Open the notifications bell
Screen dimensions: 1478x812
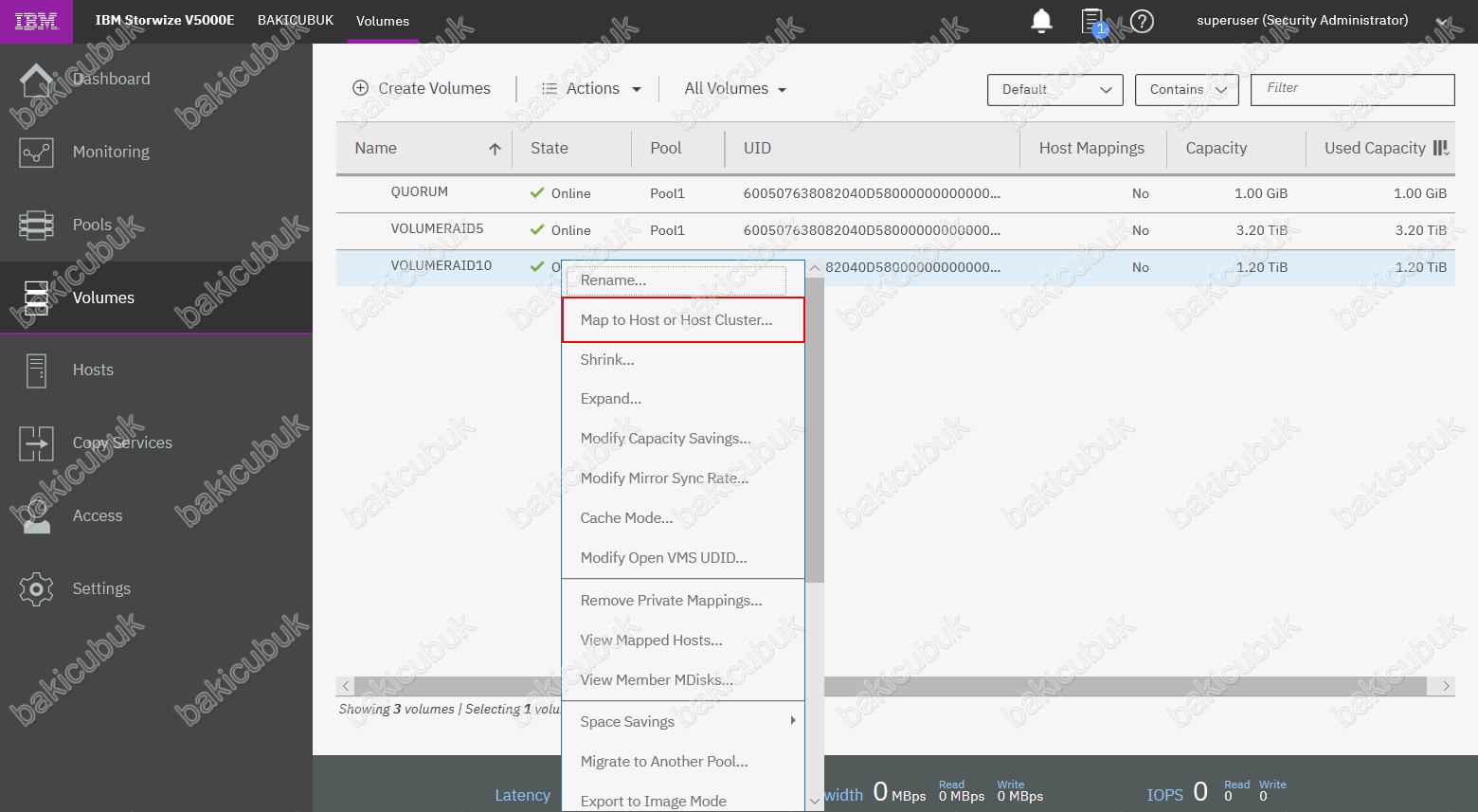(x=1041, y=21)
